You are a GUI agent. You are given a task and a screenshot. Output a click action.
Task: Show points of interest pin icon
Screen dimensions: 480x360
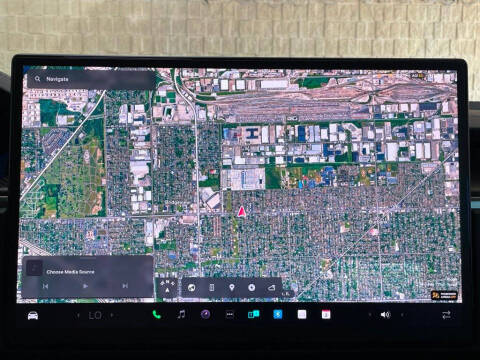click(232, 288)
